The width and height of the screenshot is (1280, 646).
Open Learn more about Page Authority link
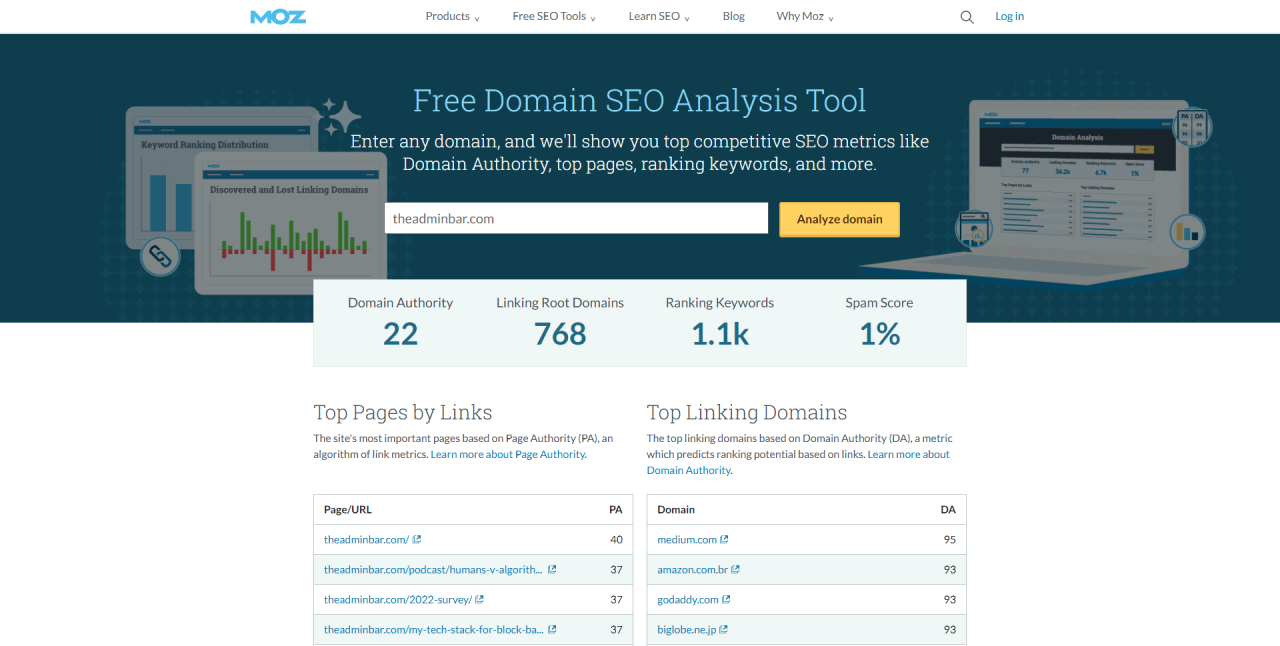click(508, 454)
